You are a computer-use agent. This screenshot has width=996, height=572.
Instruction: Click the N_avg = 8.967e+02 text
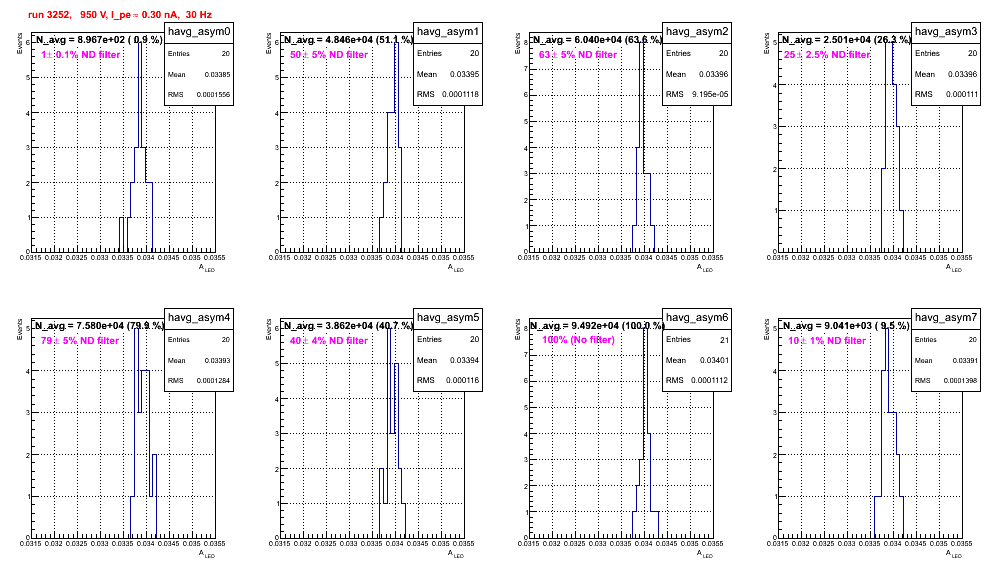pos(98,40)
